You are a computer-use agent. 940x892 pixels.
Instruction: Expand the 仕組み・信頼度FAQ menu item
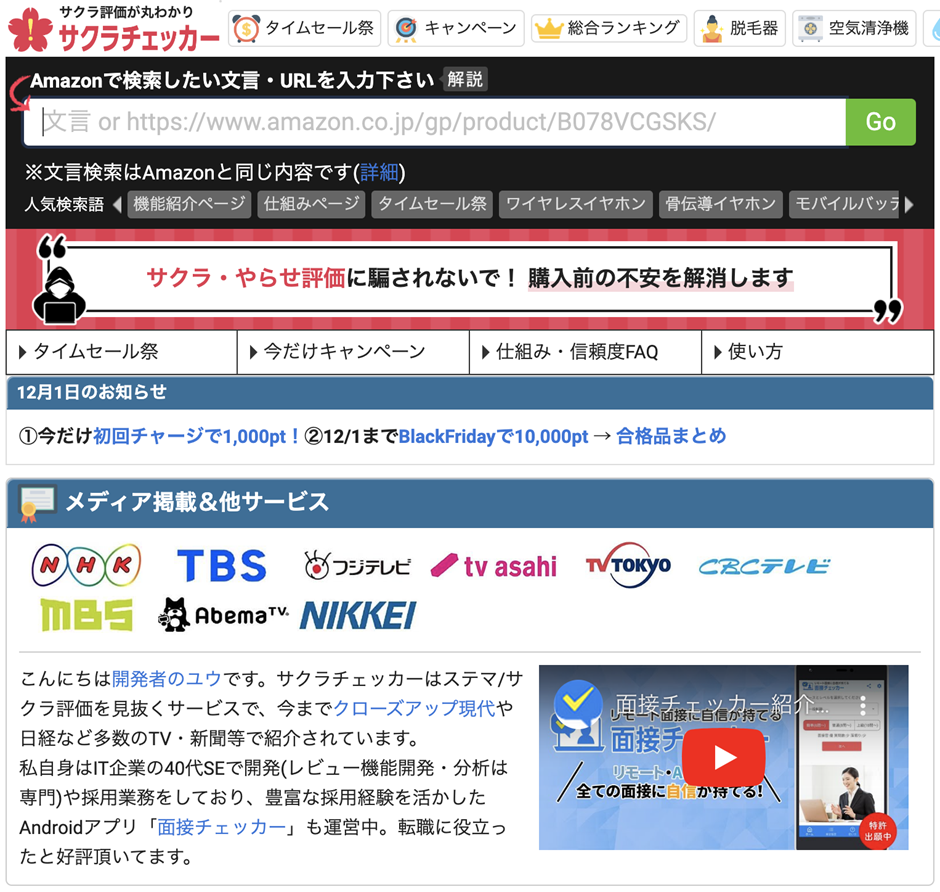[585, 352]
